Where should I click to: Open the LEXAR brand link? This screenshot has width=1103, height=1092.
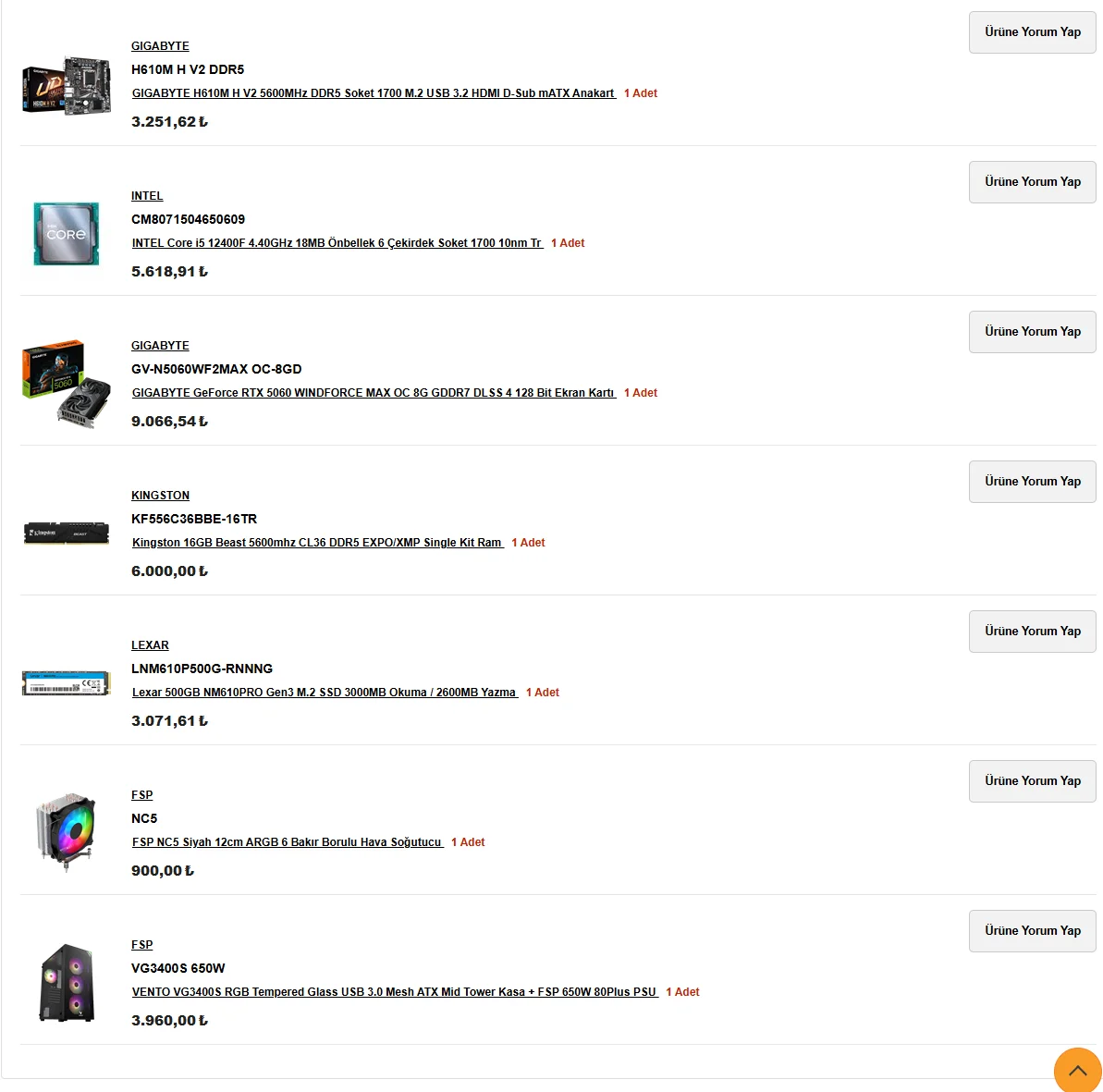pyautogui.click(x=150, y=645)
